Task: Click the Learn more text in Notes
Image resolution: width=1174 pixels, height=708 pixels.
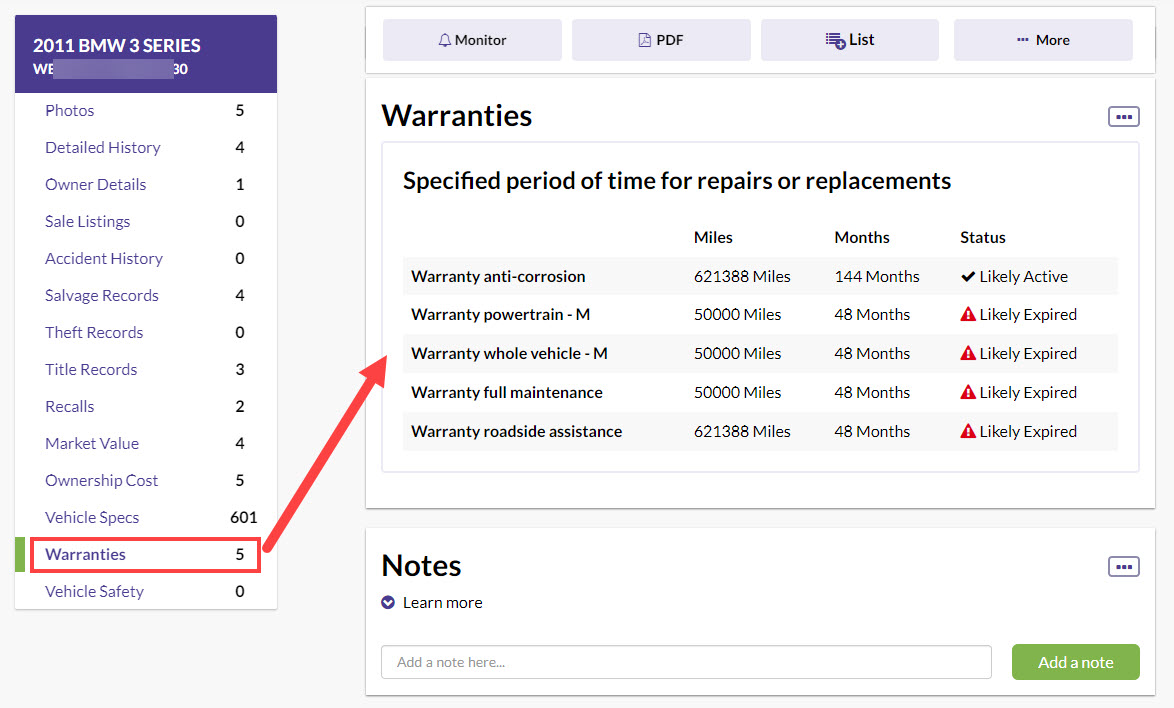Action: (x=442, y=602)
